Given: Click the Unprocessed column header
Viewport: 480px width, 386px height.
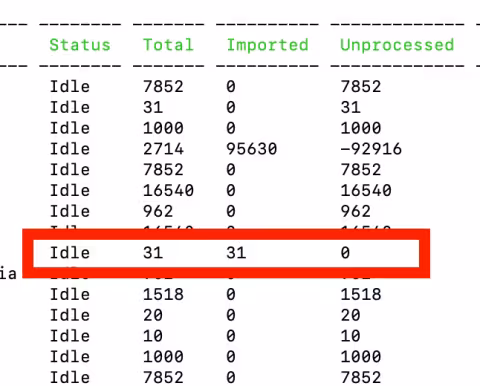Looking at the screenshot, I should tap(397, 45).
